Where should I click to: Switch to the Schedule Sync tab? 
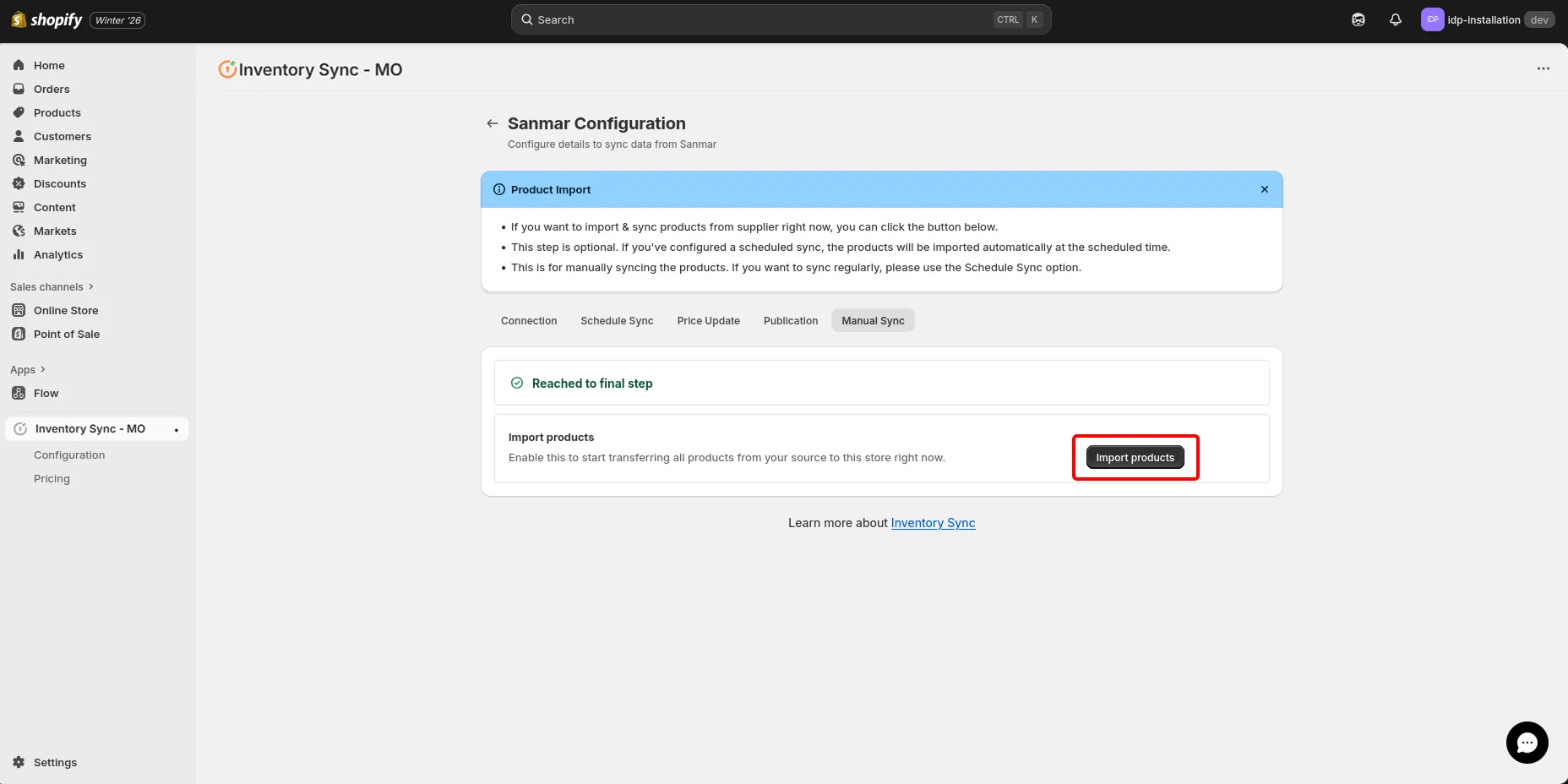tap(616, 320)
